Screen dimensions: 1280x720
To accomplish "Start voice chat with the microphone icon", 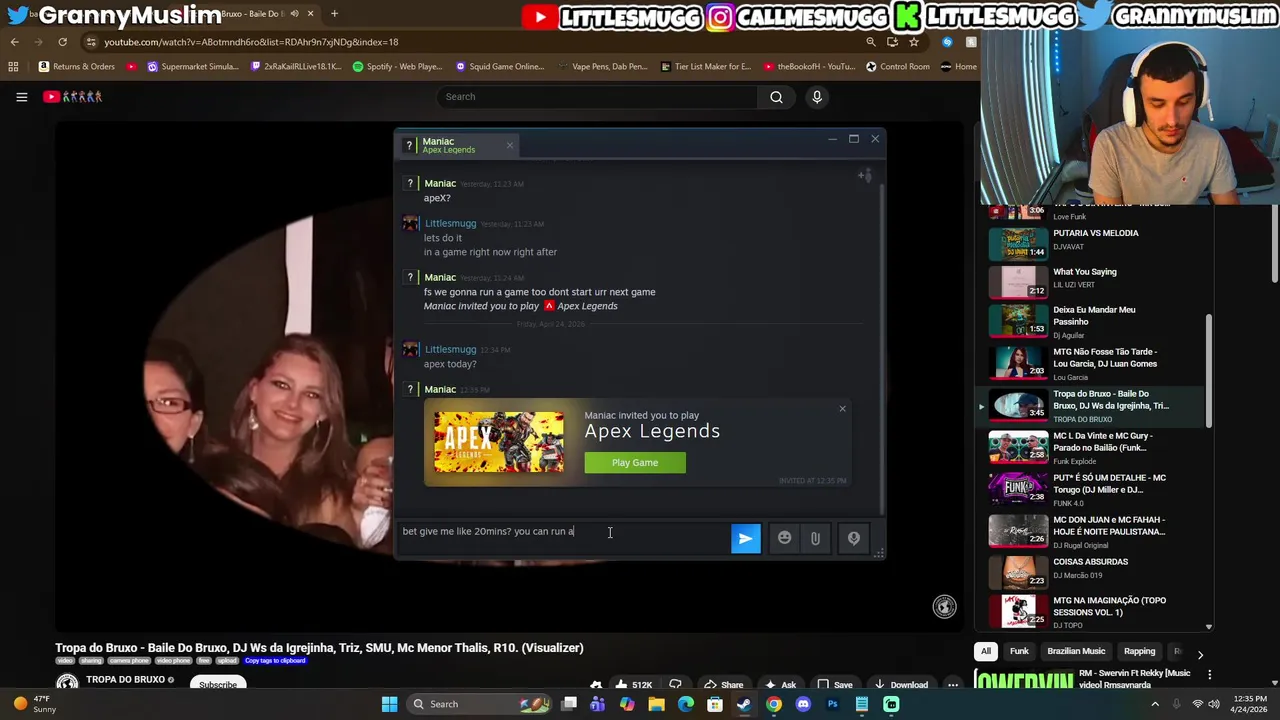I will click(x=853, y=539).
